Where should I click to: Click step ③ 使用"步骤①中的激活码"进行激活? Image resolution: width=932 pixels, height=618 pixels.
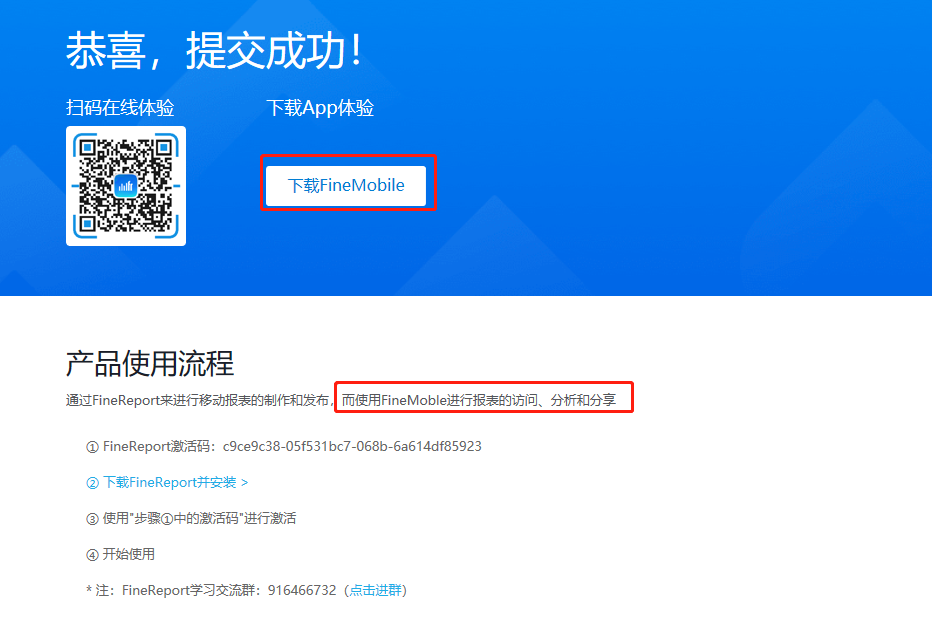[191, 518]
